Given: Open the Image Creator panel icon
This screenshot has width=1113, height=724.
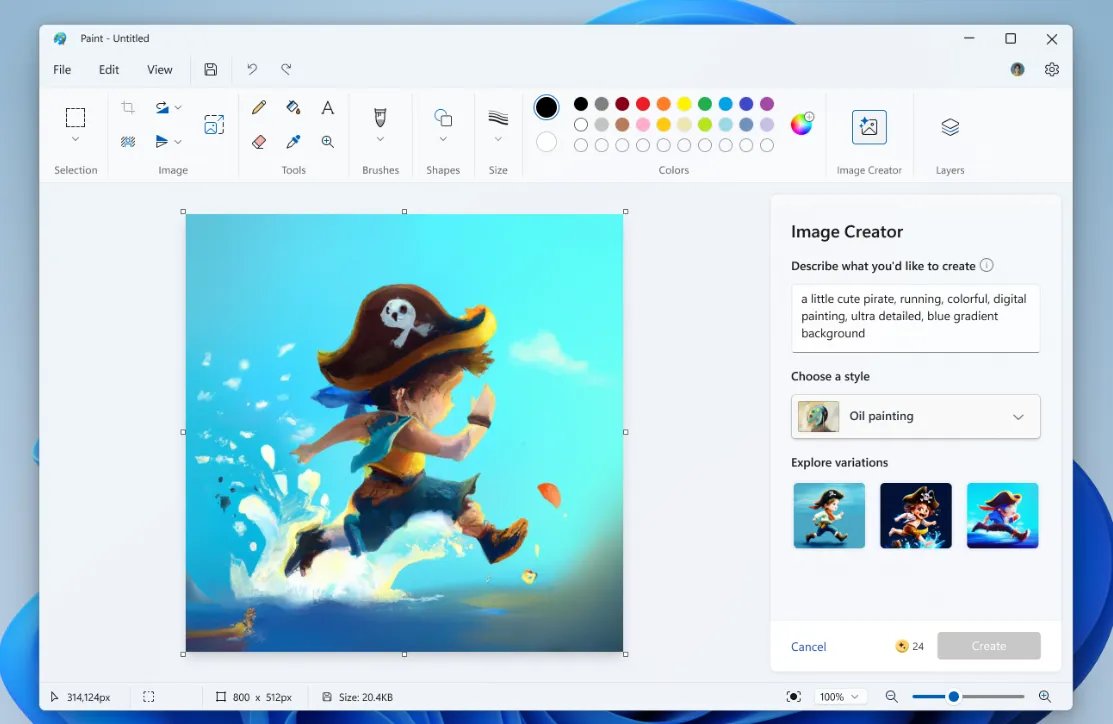Looking at the screenshot, I should point(868,126).
